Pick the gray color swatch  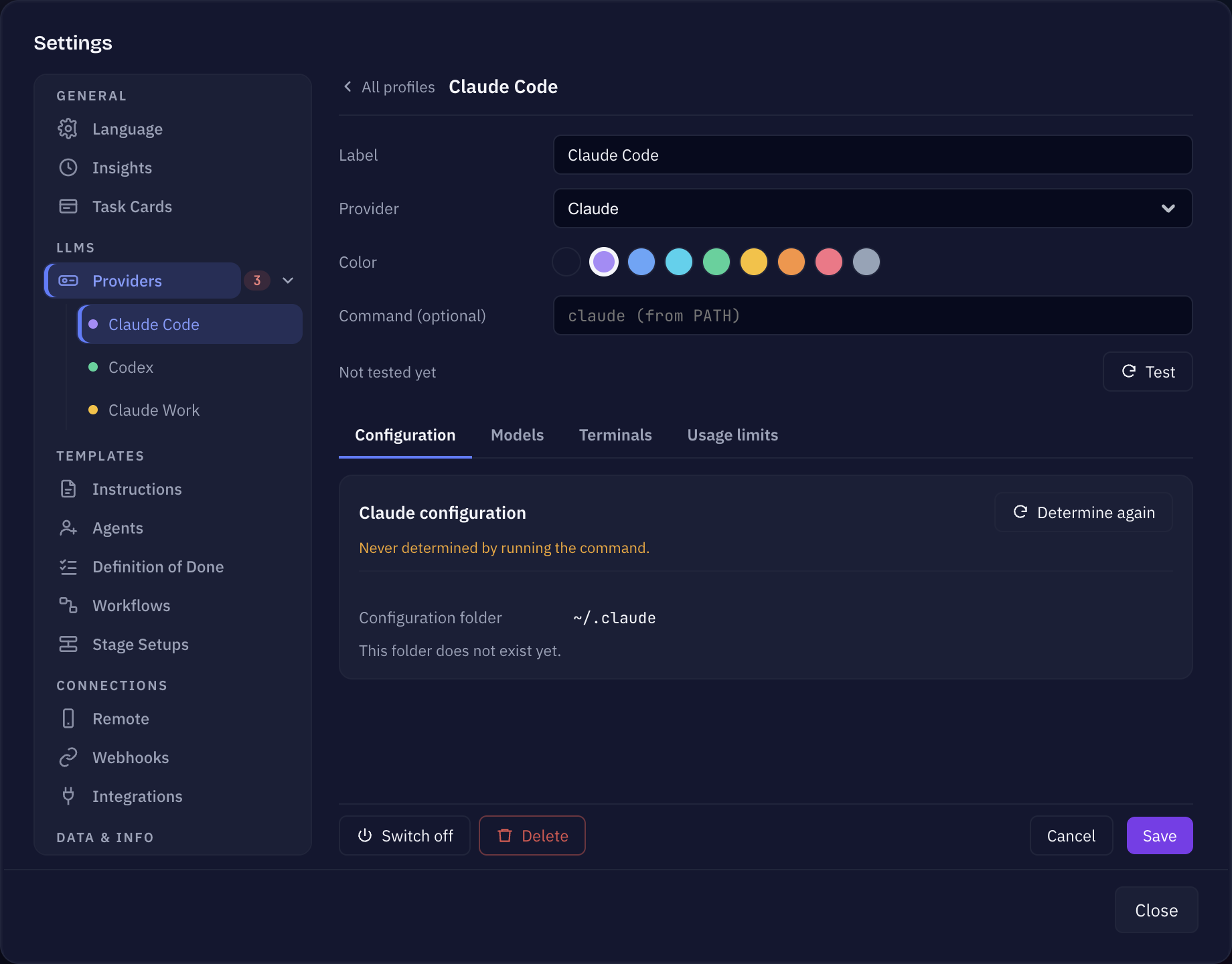866,262
